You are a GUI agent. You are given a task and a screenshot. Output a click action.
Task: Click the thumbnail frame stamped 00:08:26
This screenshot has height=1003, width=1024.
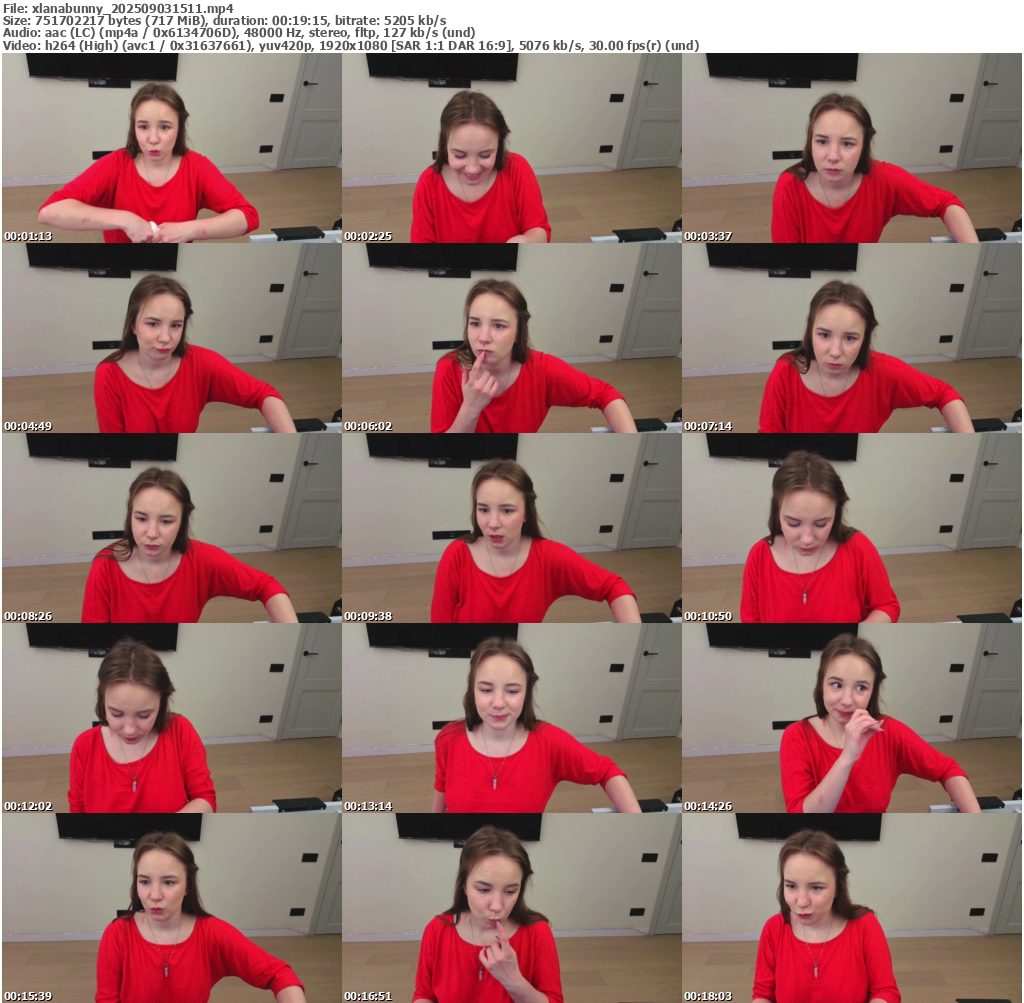[x=172, y=528]
